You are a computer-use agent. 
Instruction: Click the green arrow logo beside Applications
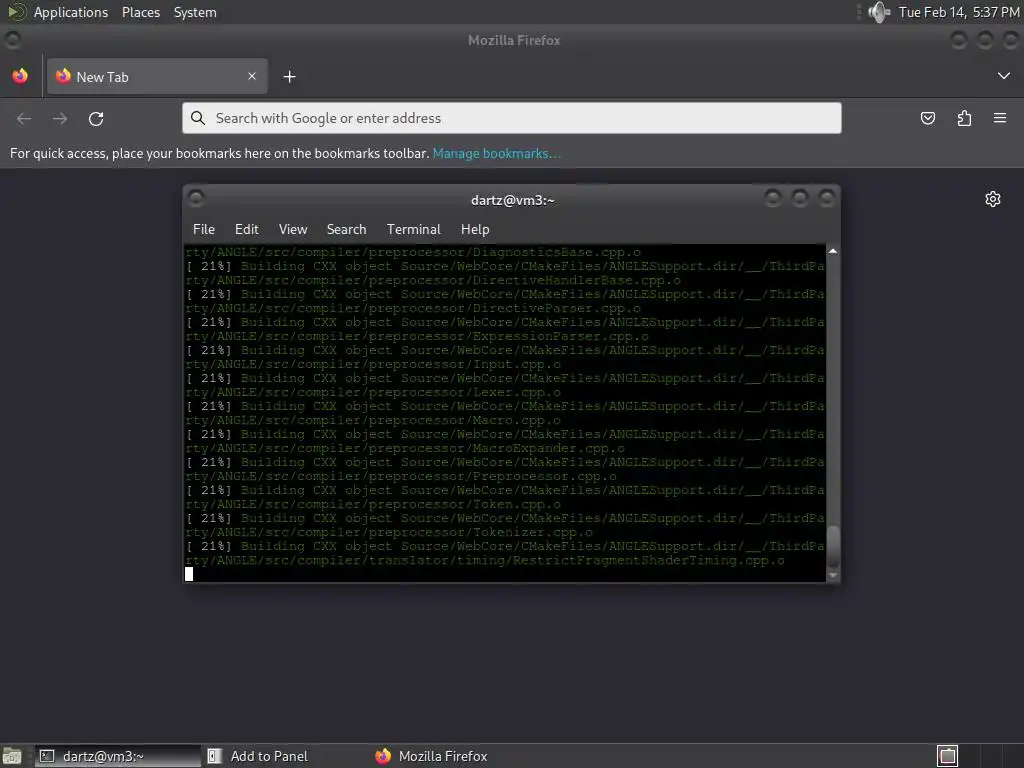click(16, 12)
